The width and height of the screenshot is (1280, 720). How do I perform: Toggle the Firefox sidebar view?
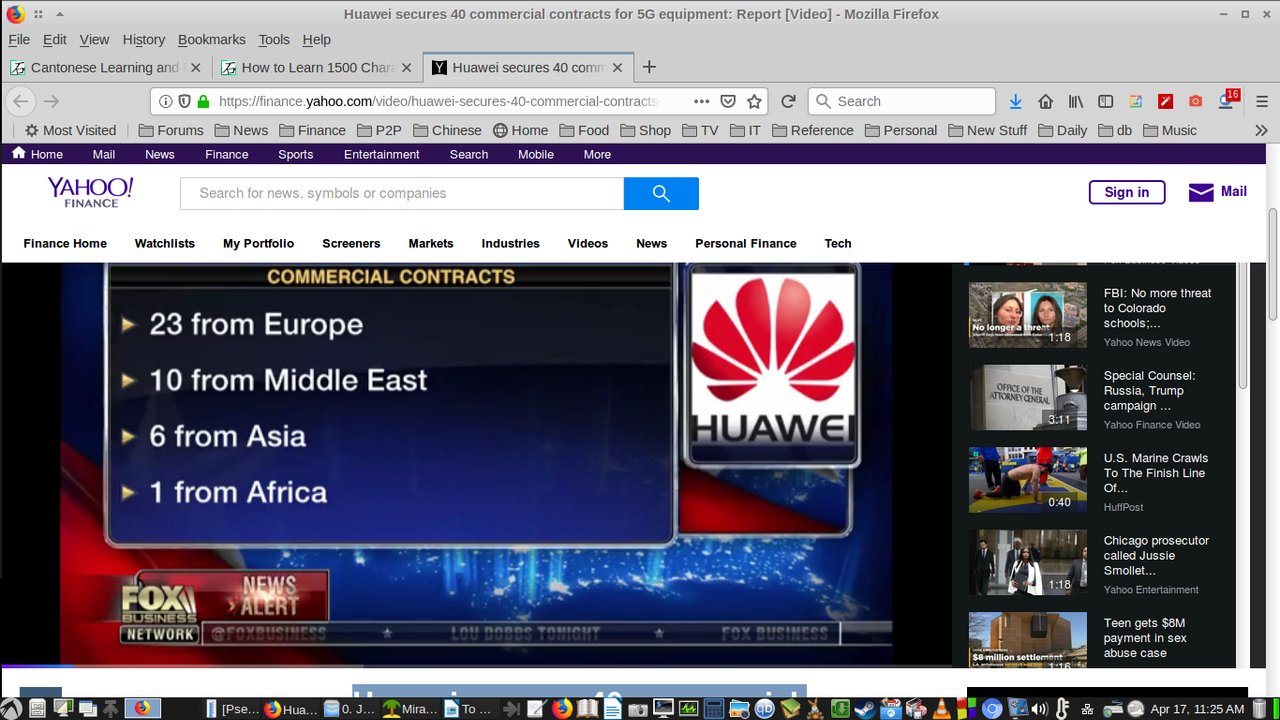tap(1106, 101)
